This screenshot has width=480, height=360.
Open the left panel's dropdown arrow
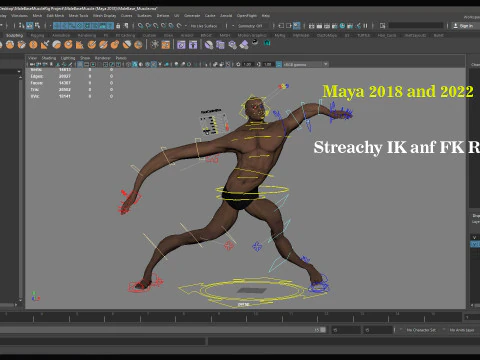pos(19,71)
